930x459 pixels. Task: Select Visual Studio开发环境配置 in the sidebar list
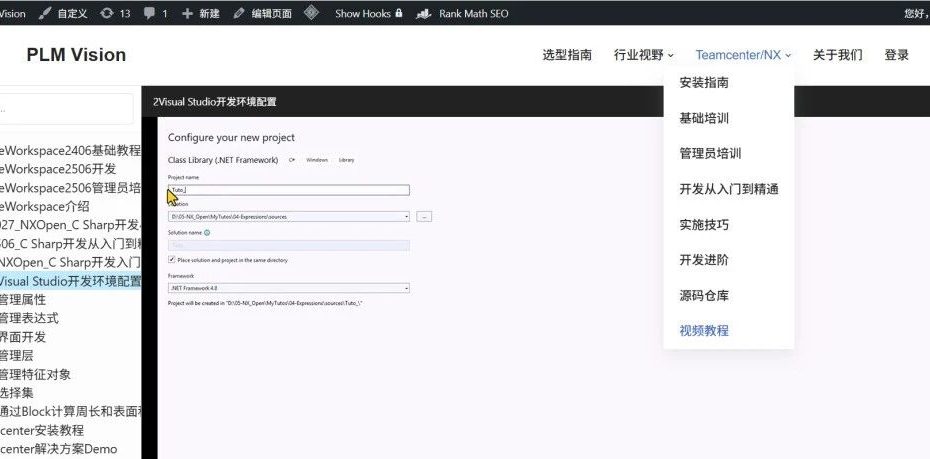coord(70,281)
